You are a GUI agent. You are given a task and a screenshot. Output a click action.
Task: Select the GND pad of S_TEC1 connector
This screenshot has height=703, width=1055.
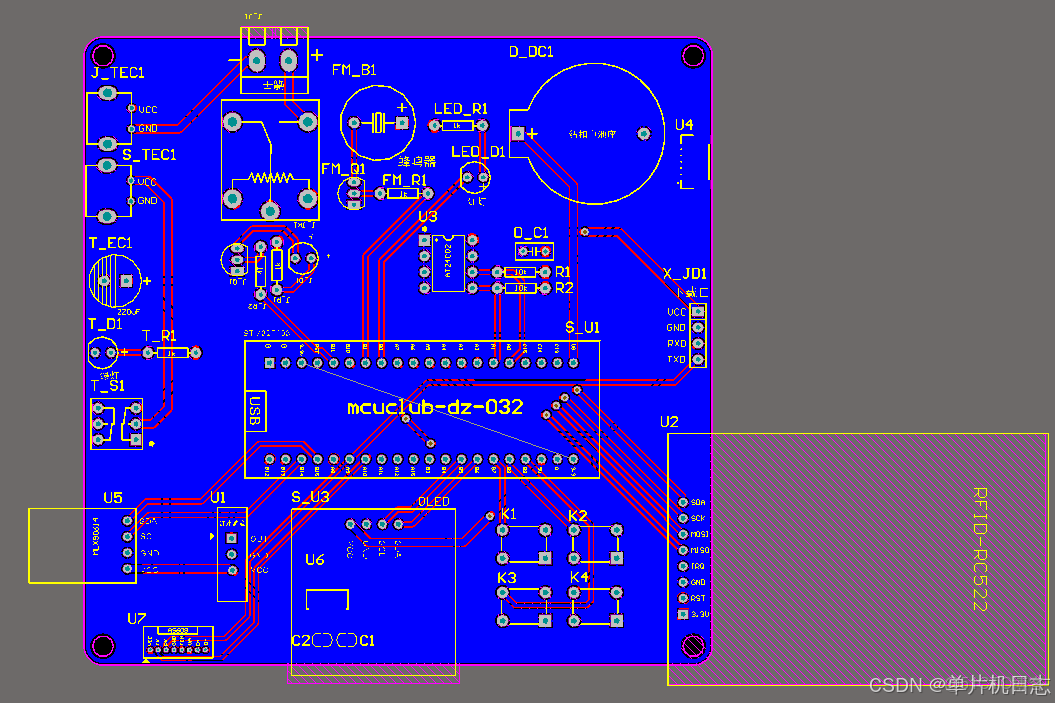(x=131, y=200)
